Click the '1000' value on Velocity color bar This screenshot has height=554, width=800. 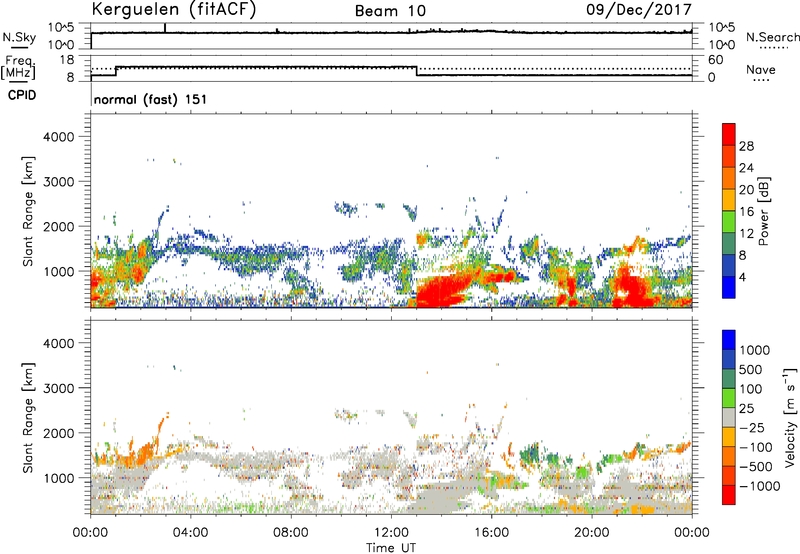tap(755, 350)
